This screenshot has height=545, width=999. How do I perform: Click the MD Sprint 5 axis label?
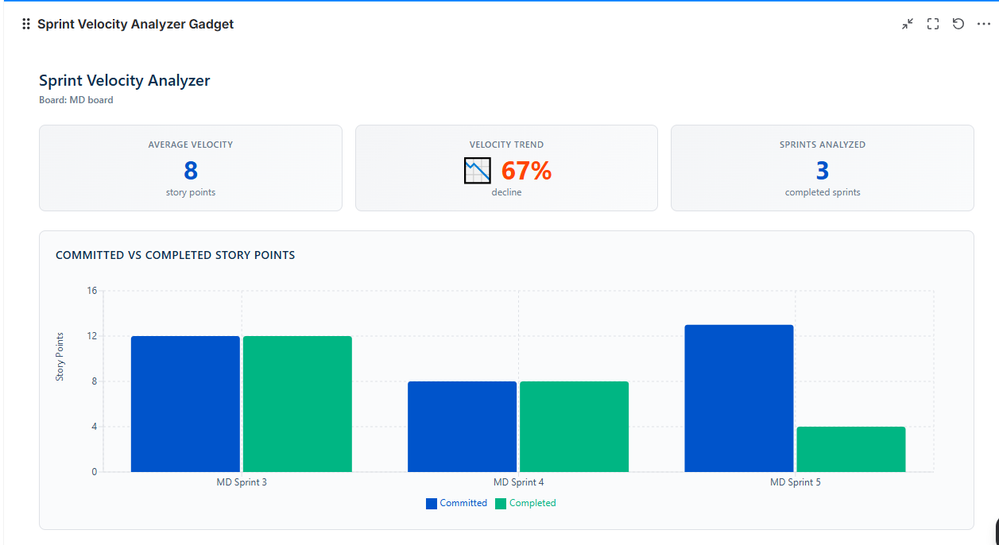coord(795,483)
